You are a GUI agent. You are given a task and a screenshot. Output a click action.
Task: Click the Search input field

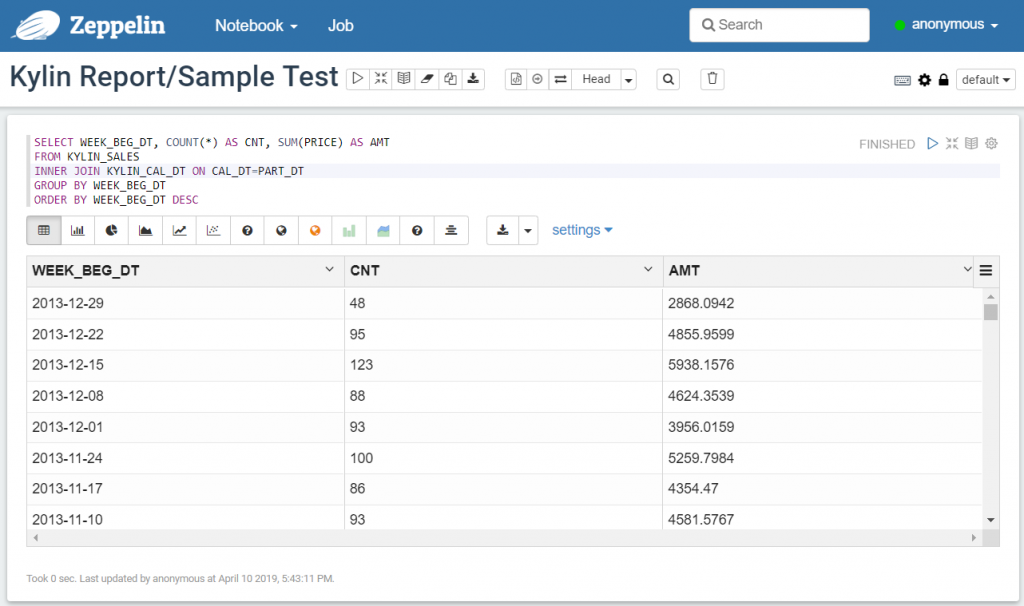point(779,25)
